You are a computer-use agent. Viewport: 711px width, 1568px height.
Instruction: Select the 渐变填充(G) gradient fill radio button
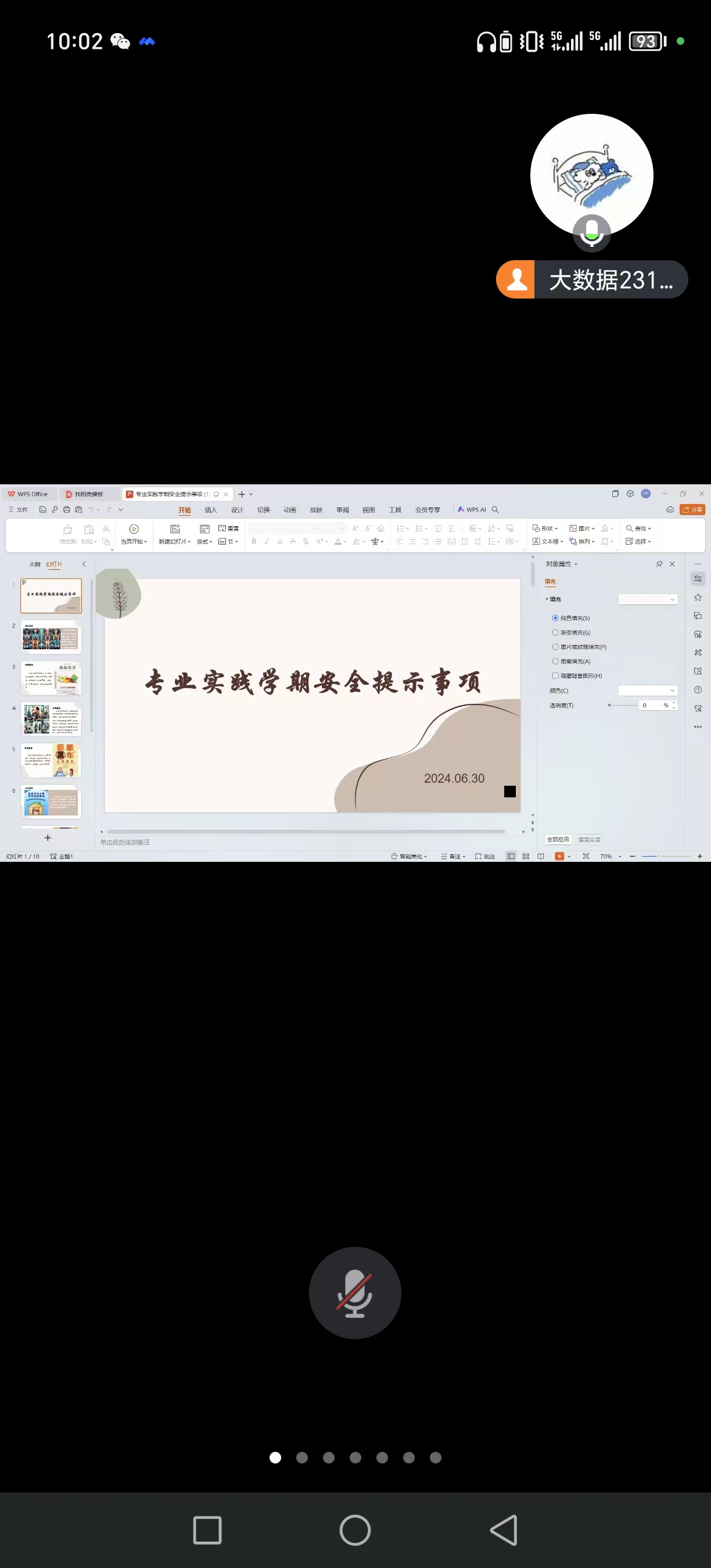point(555,632)
